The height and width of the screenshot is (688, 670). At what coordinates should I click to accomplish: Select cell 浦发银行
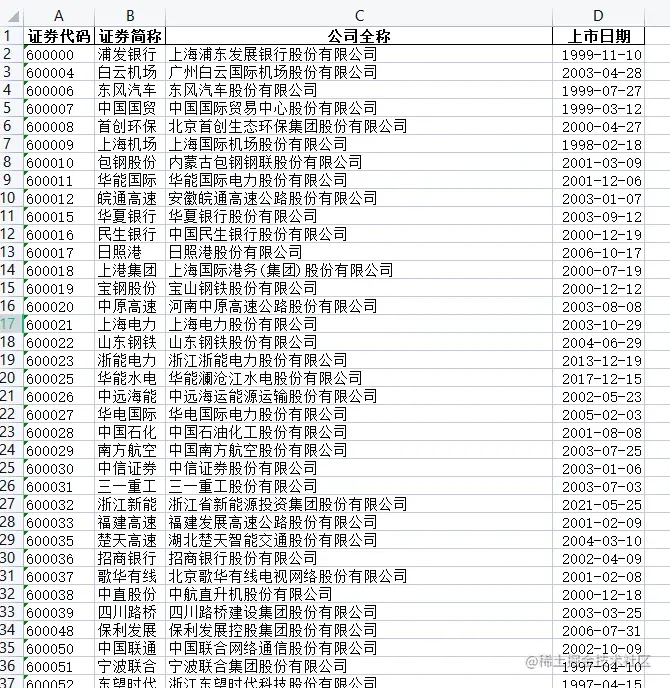(130, 54)
